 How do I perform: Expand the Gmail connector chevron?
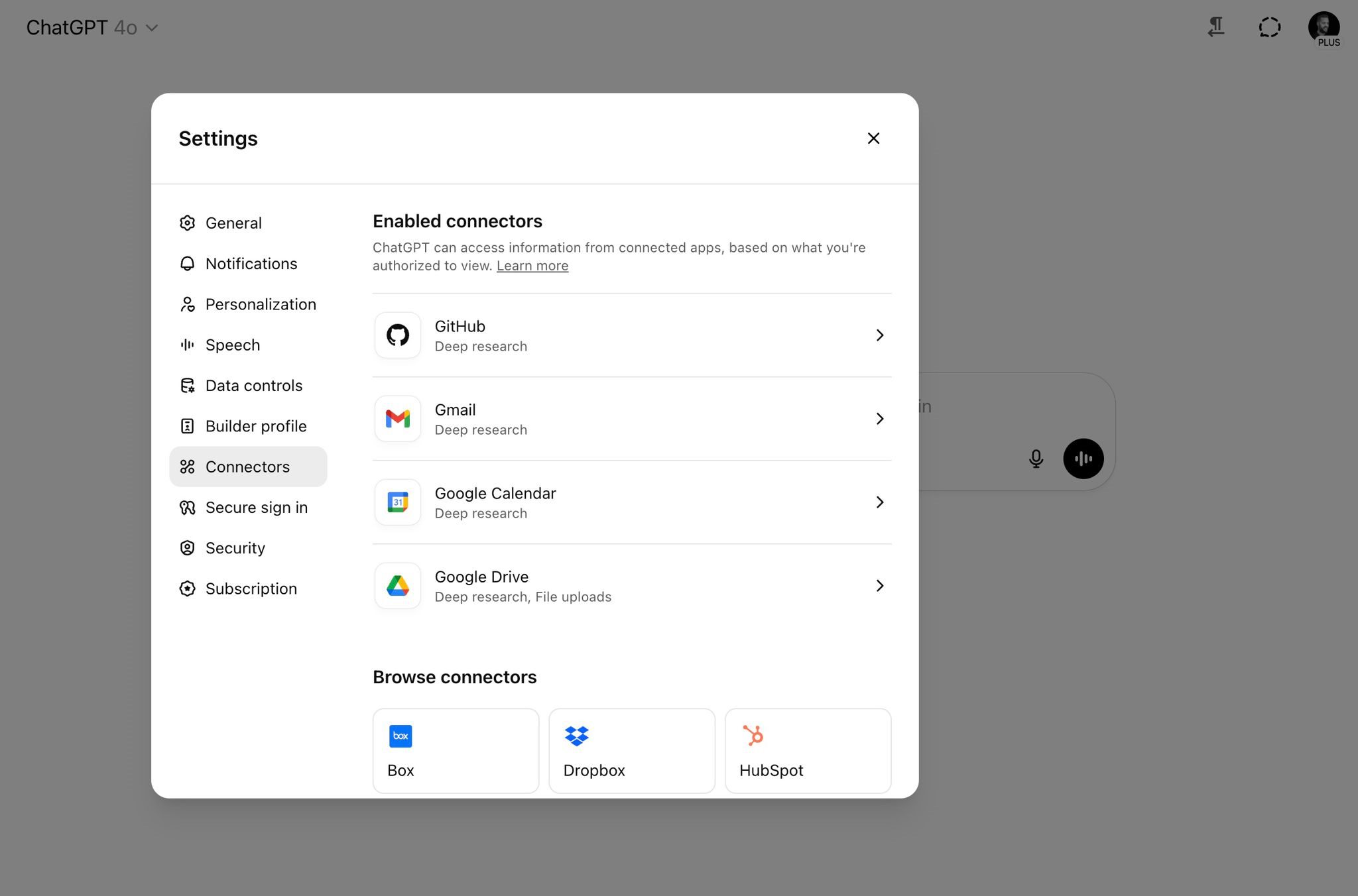(x=880, y=419)
